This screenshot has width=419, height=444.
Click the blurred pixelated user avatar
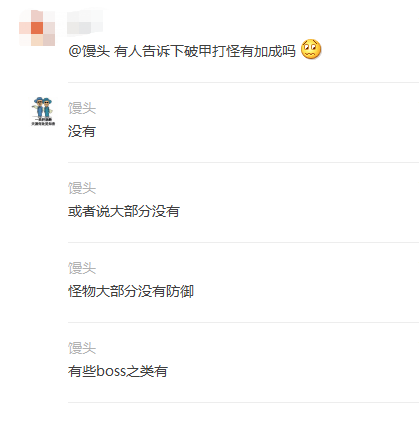(37, 28)
